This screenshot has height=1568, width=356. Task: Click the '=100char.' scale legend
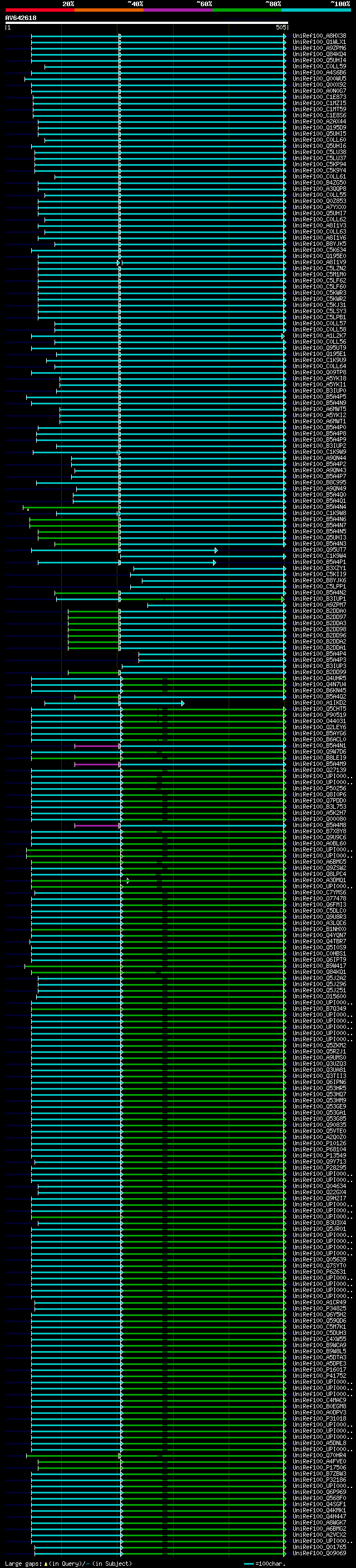264,1564
